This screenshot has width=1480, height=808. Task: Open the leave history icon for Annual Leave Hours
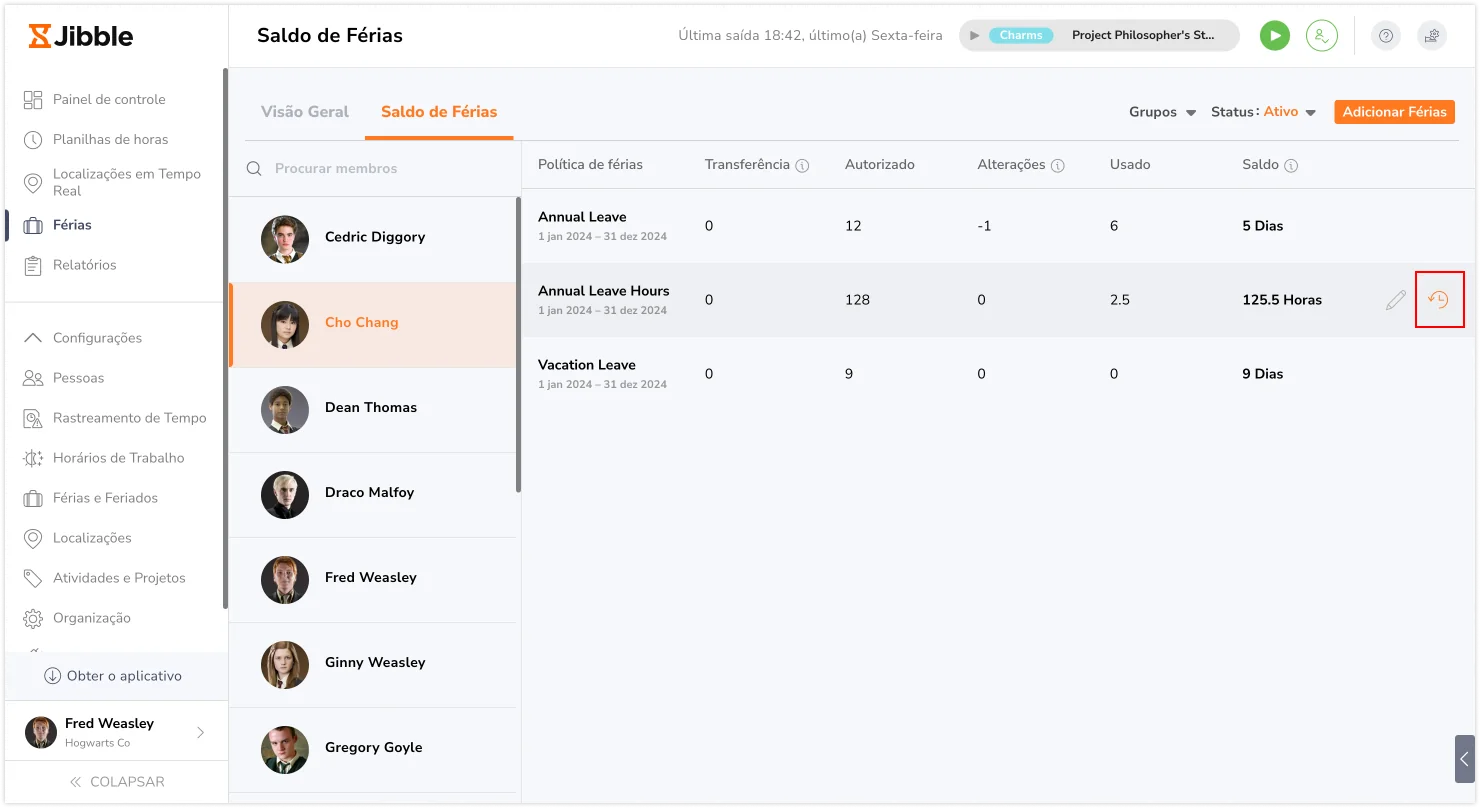click(1438, 300)
